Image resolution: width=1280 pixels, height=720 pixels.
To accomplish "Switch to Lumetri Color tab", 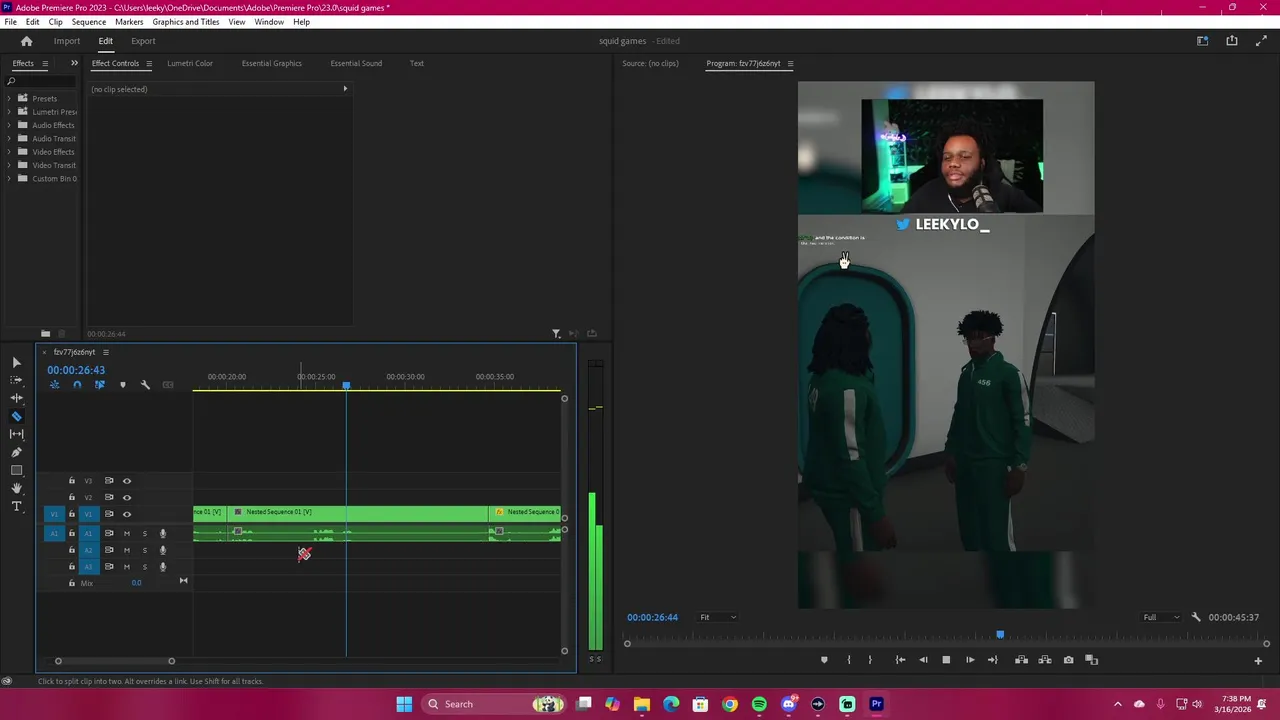I will pos(190,63).
